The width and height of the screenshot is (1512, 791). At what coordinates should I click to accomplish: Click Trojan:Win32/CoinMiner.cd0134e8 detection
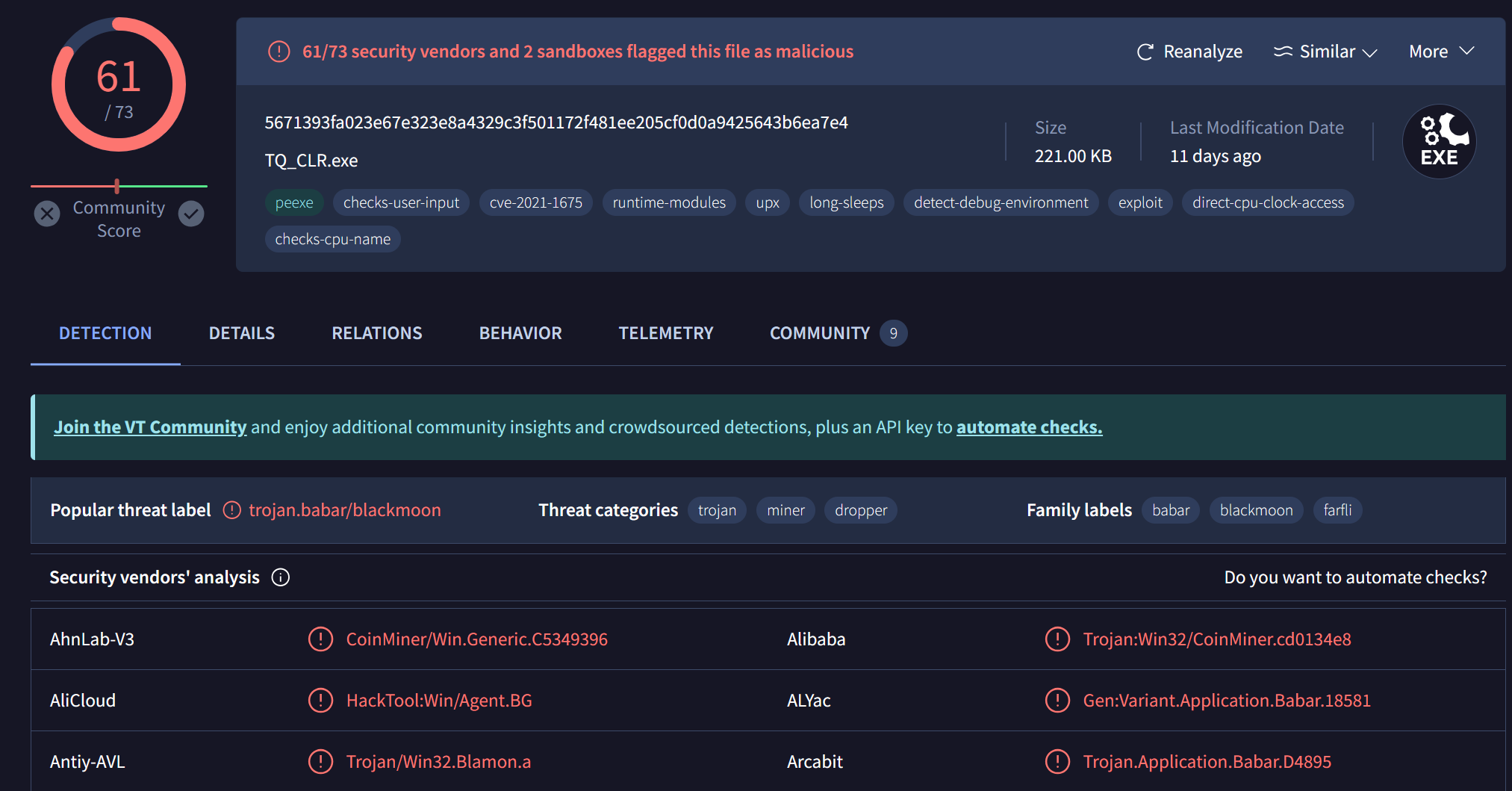(1217, 639)
